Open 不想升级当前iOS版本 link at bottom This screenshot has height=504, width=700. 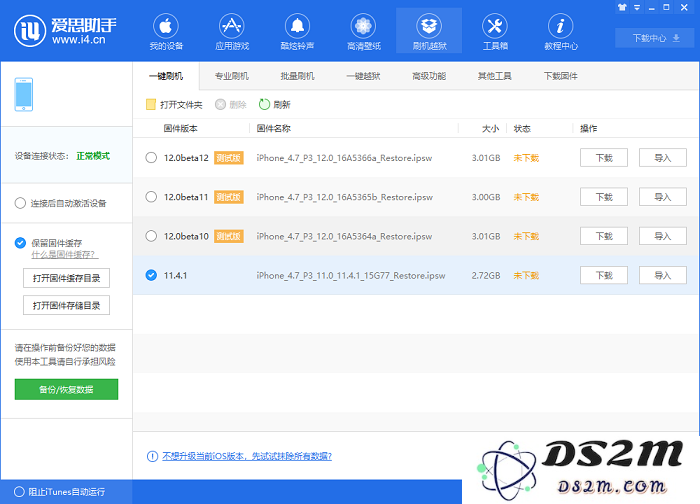point(247,456)
